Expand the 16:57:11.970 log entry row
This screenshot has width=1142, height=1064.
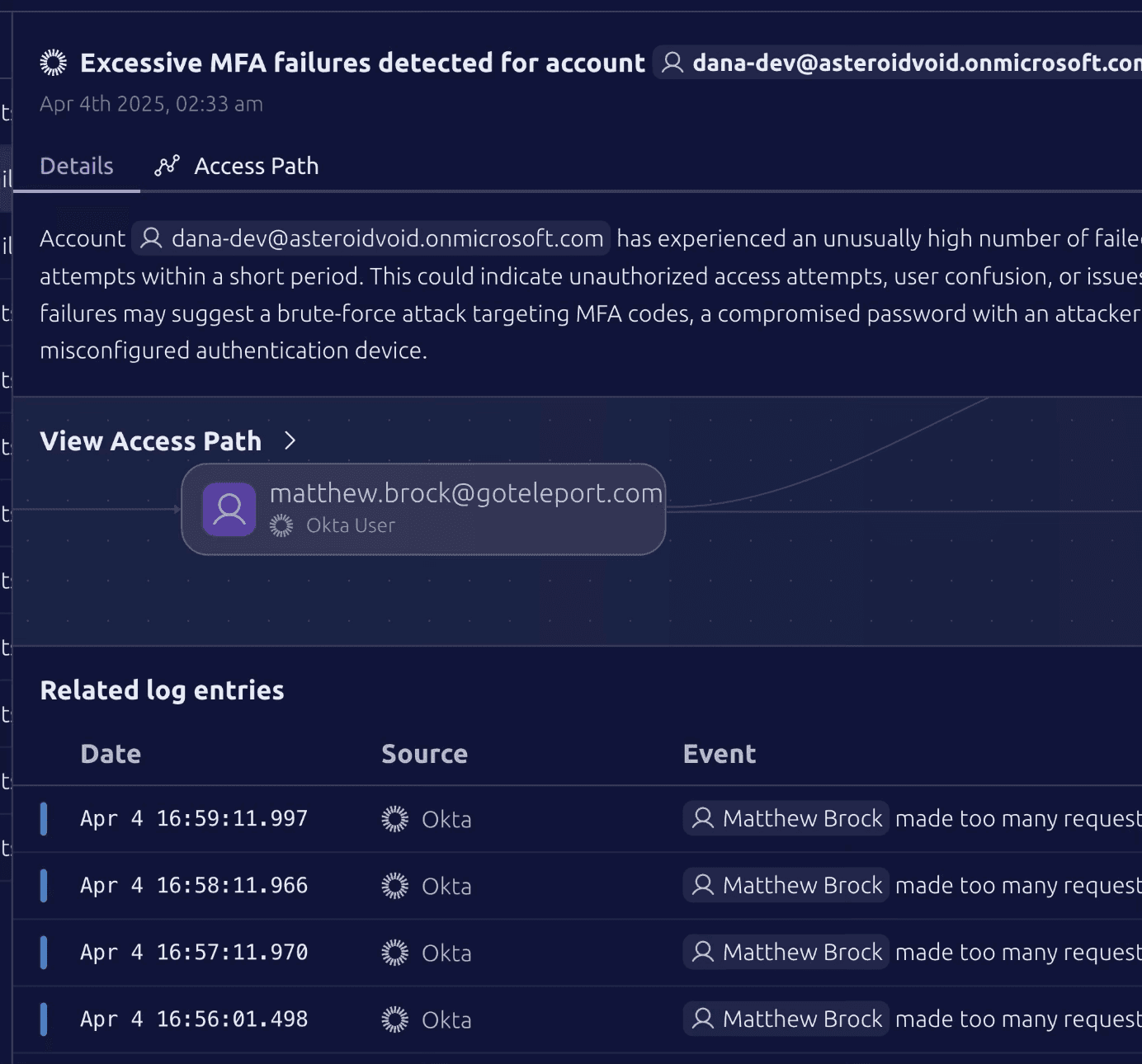(x=194, y=953)
